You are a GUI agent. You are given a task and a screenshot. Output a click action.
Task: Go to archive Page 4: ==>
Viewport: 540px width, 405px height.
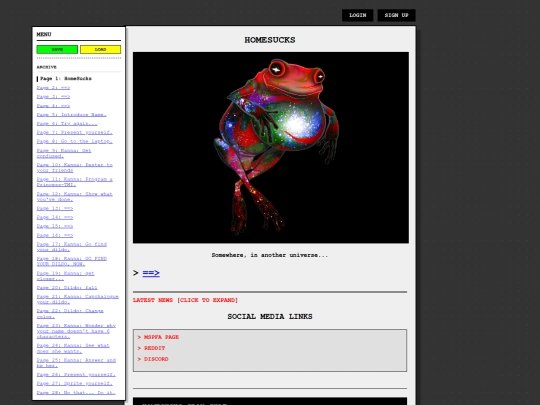coord(53,106)
